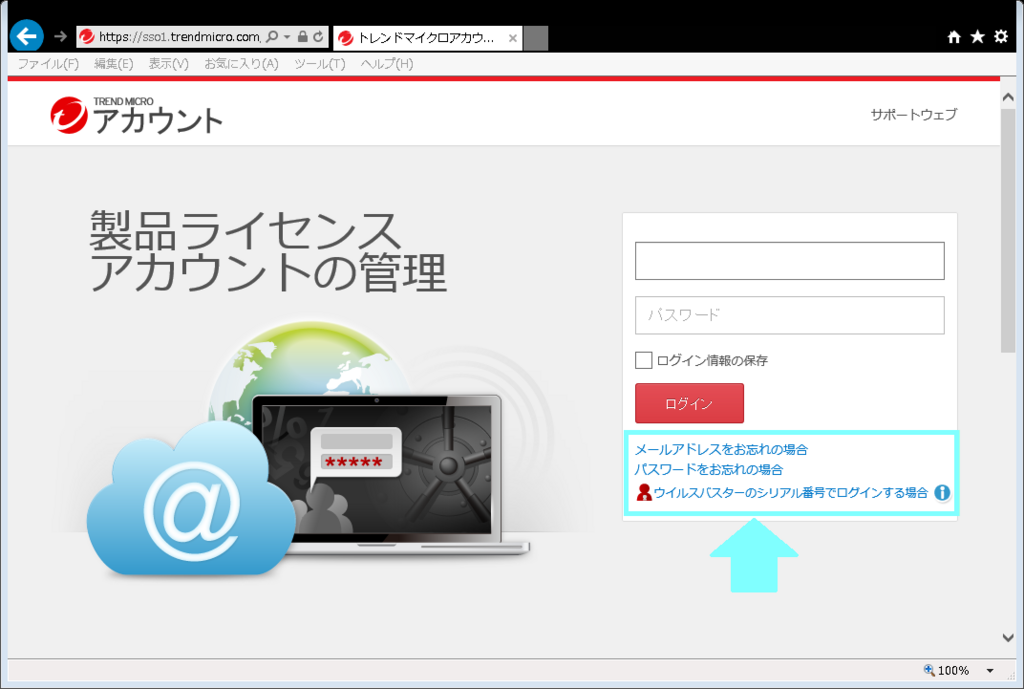Click the email address input field
Viewport: 1024px width, 689px height.
pyautogui.click(x=790, y=261)
